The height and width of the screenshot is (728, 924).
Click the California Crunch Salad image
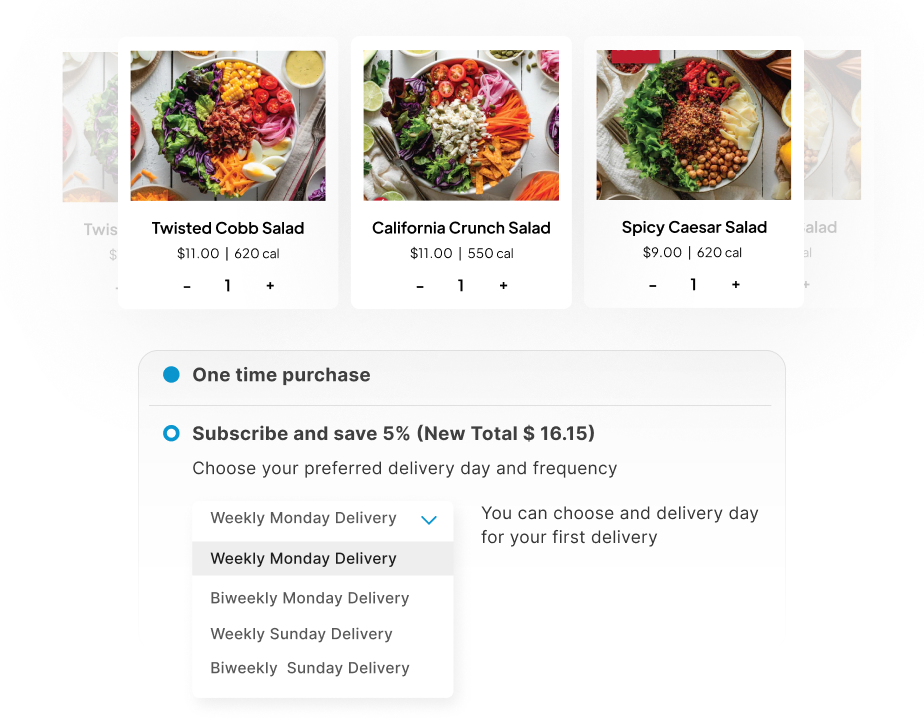461,126
